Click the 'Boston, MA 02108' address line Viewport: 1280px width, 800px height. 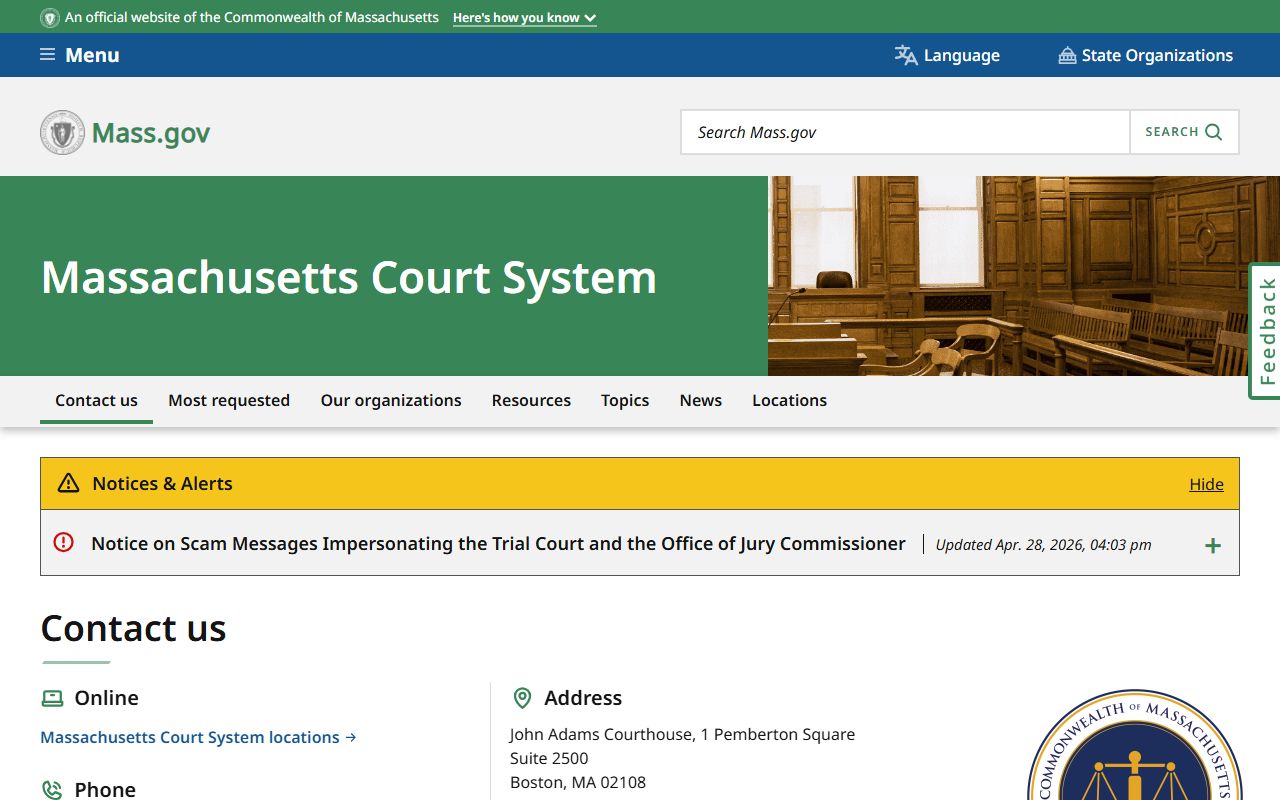pyautogui.click(x=578, y=782)
